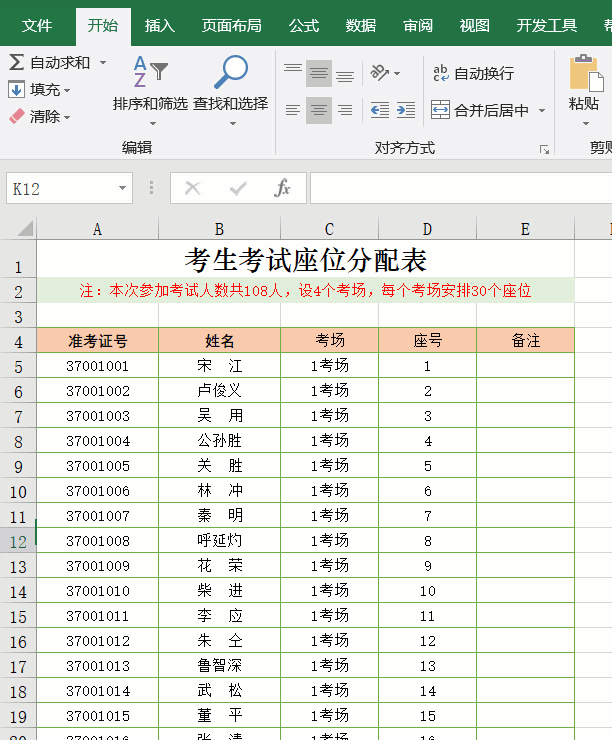
Task: Toggle Wrap Text (自动换行)
Action: [x=473, y=73]
